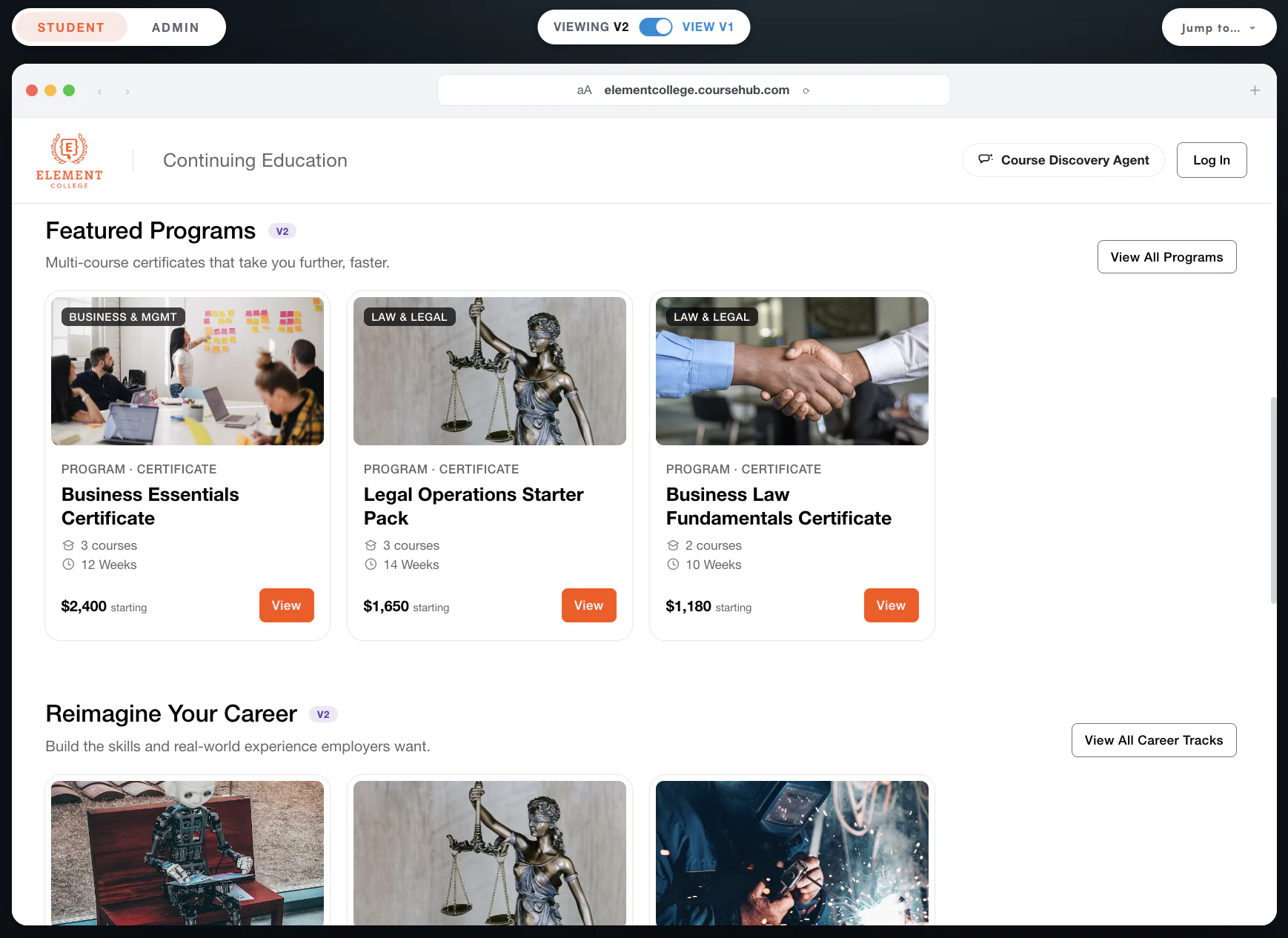
Task: Click the yellow minimize window dot
Action: point(50,90)
